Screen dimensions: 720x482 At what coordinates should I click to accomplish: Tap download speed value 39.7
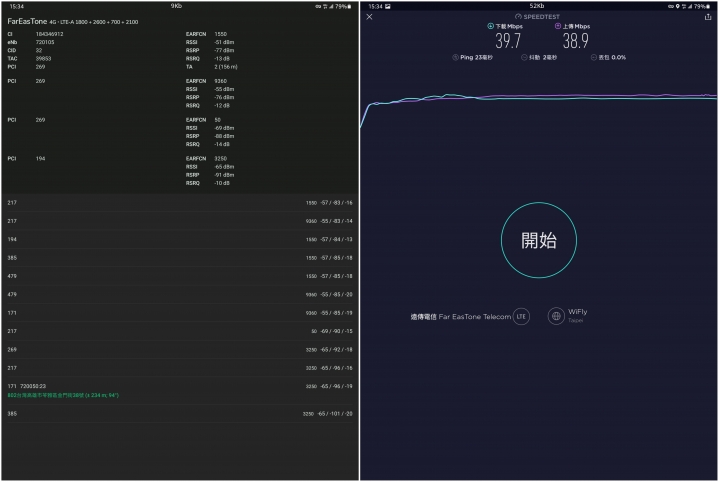tap(508, 41)
